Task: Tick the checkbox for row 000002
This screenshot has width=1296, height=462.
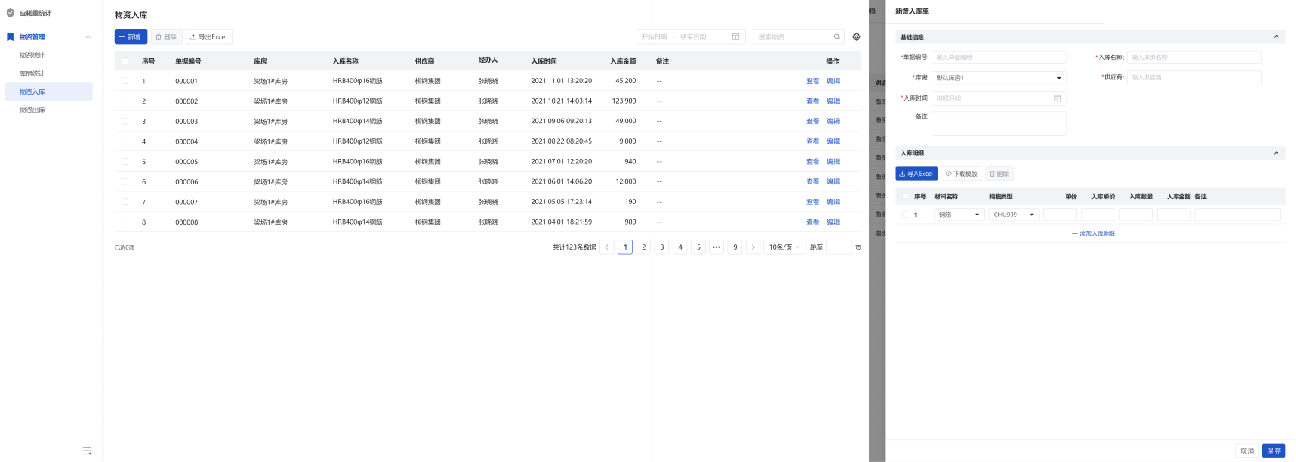Action: [125, 101]
